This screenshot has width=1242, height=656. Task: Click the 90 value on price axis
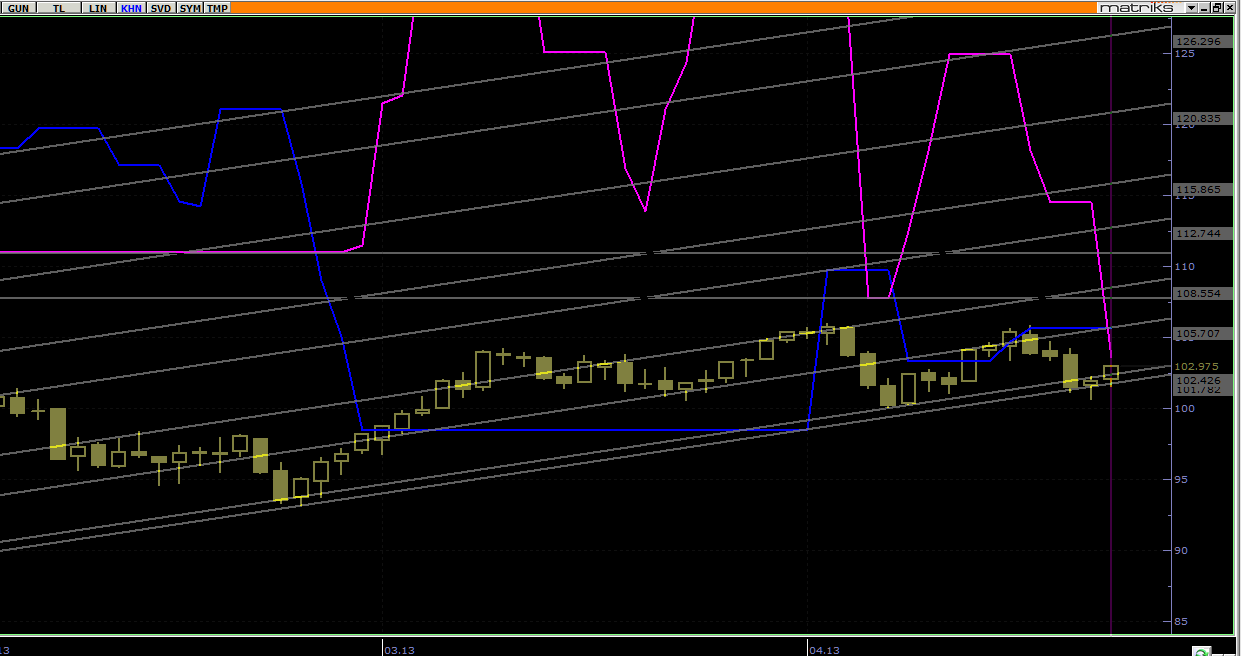tap(1183, 550)
